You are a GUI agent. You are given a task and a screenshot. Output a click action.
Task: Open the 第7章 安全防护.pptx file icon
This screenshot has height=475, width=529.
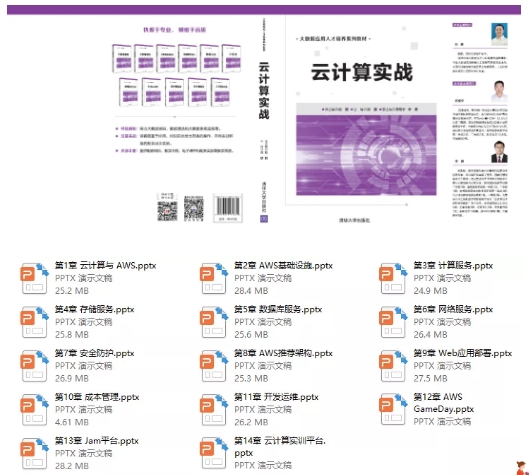click(35, 366)
